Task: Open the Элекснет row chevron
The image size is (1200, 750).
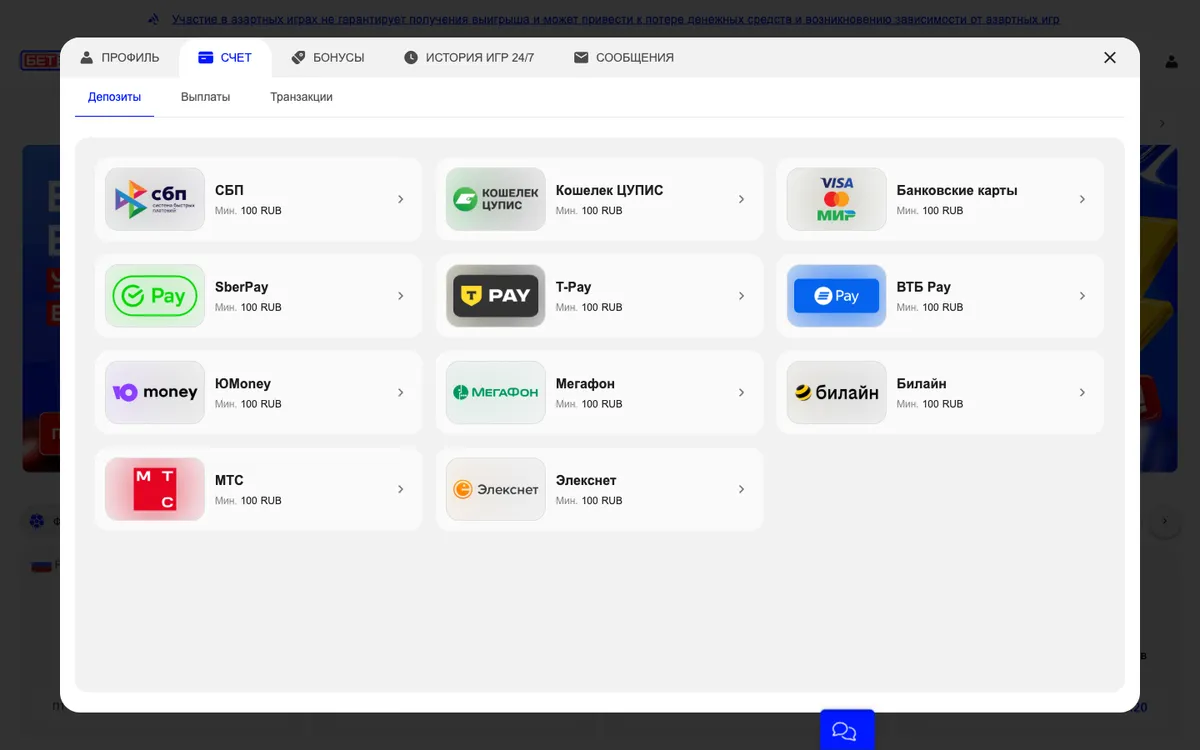Action: tap(742, 489)
